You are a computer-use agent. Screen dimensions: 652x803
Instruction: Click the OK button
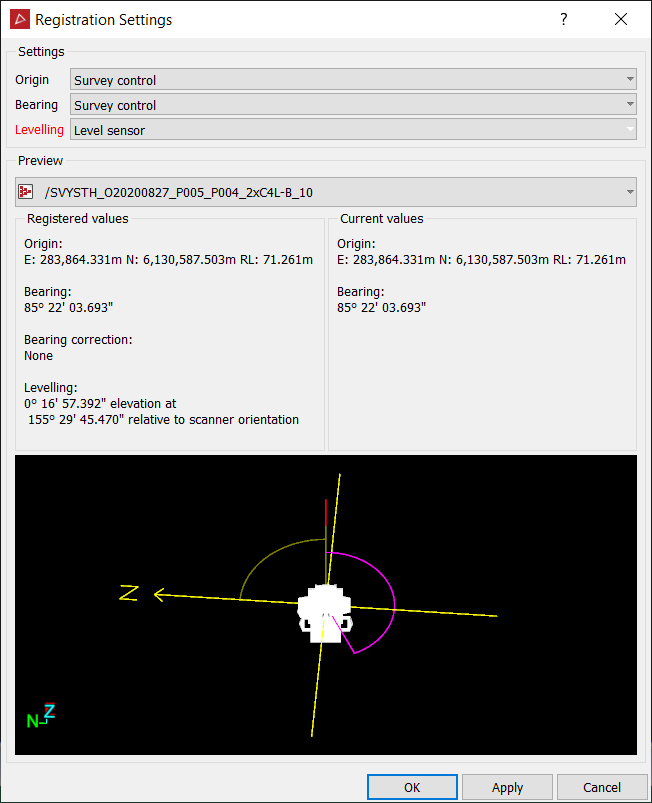(412, 787)
